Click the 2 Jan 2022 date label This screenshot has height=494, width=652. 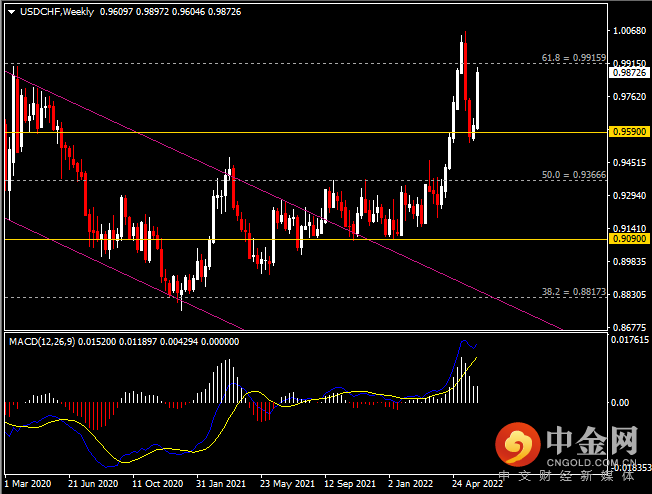pos(410,484)
